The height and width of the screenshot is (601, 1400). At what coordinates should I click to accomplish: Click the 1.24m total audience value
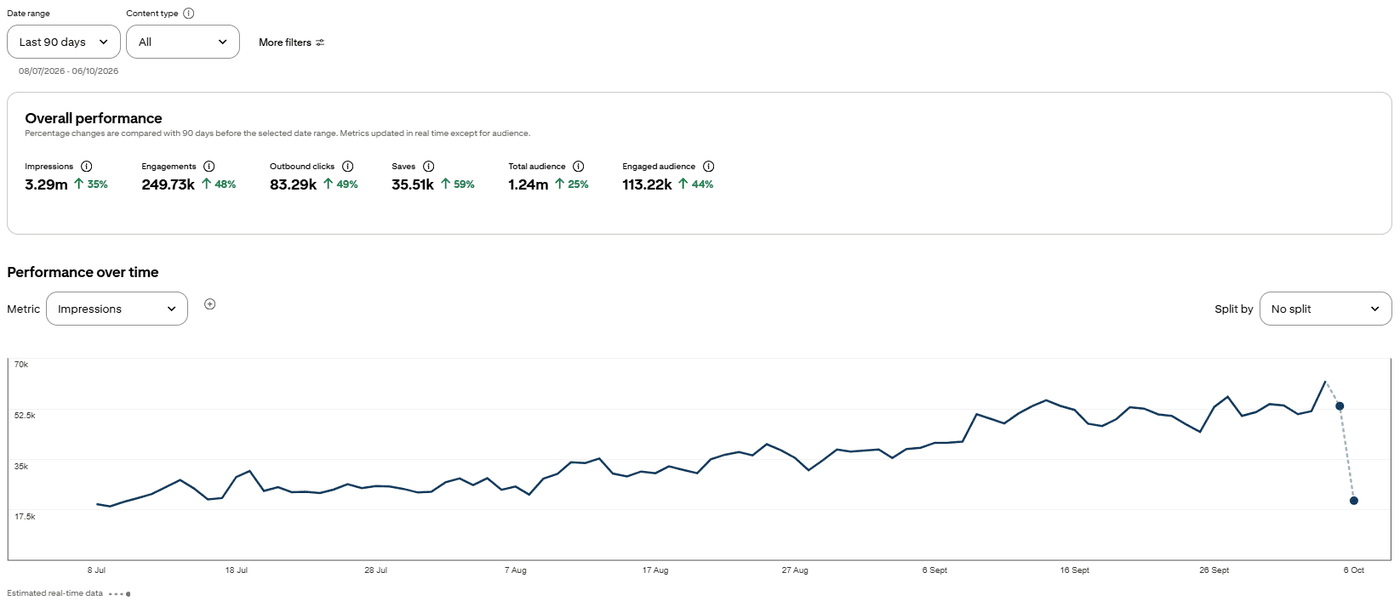pyautogui.click(x=528, y=185)
